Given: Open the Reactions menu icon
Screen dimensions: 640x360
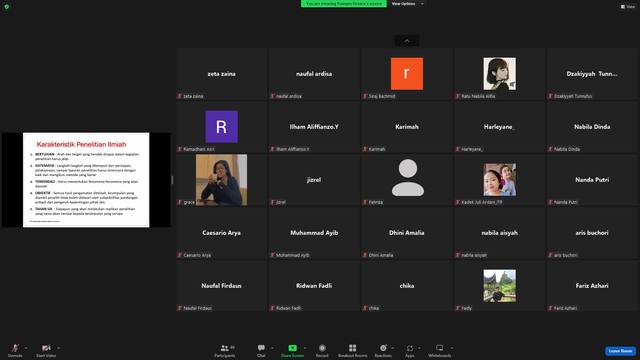Looking at the screenshot, I should 383,348.
